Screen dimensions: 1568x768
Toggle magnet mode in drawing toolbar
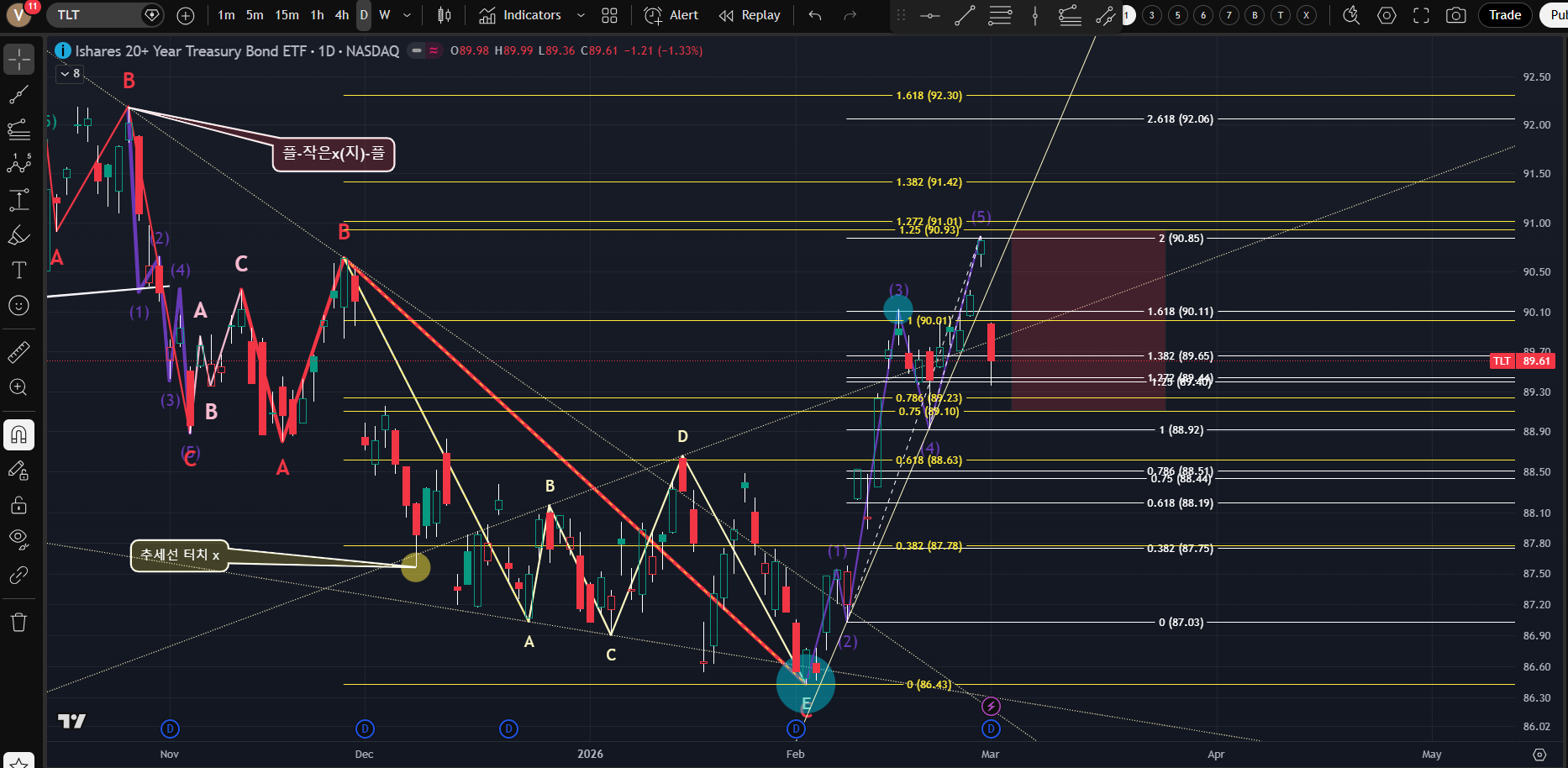(18, 435)
